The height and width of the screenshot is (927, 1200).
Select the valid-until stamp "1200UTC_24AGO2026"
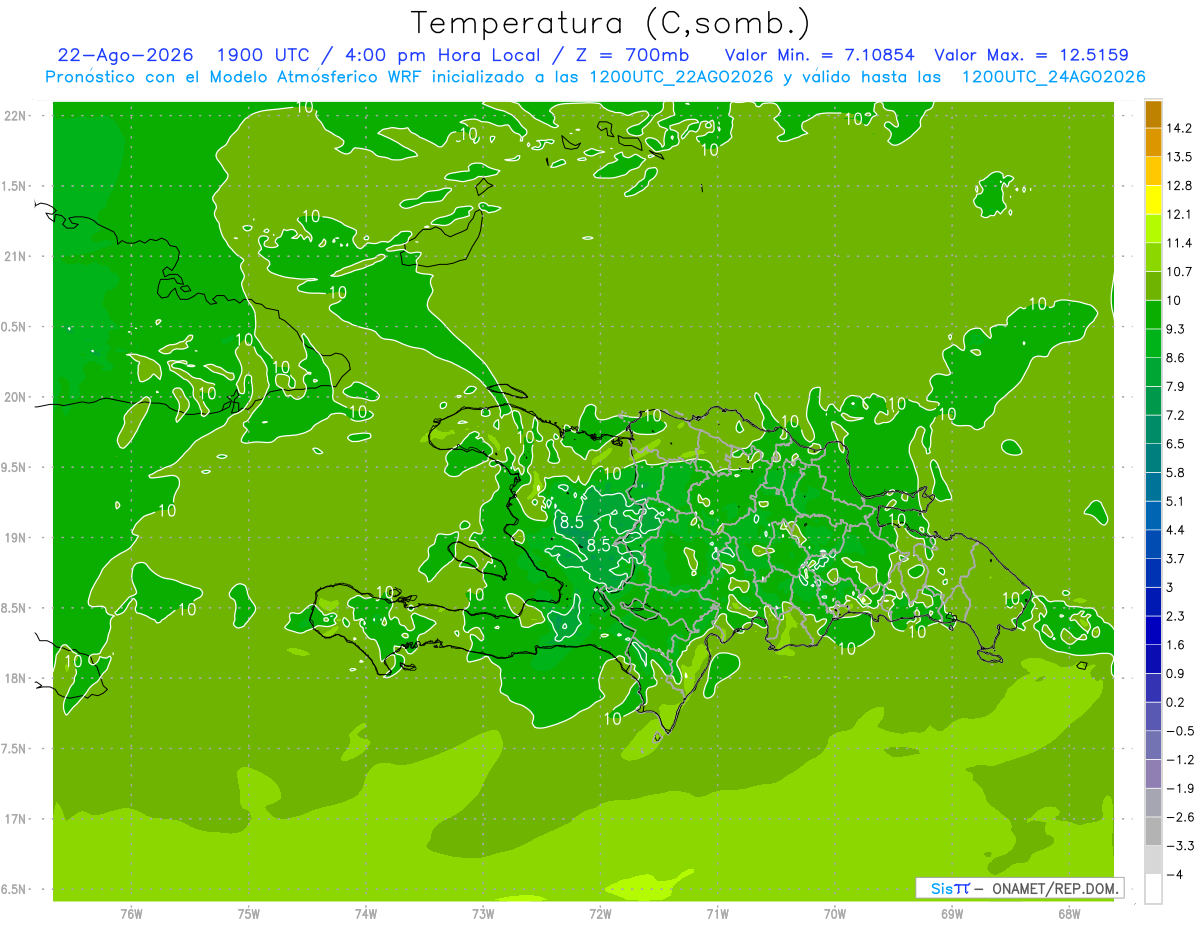(1053, 77)
